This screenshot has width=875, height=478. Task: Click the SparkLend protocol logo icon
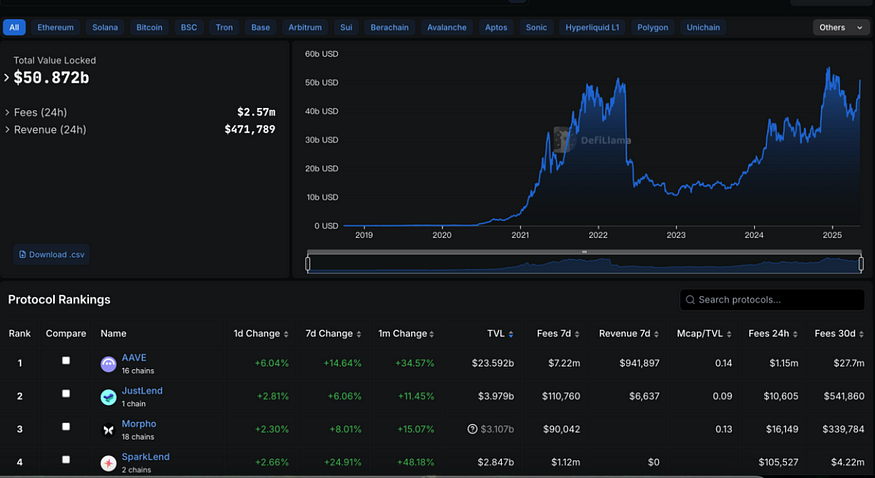pos(108,463)
